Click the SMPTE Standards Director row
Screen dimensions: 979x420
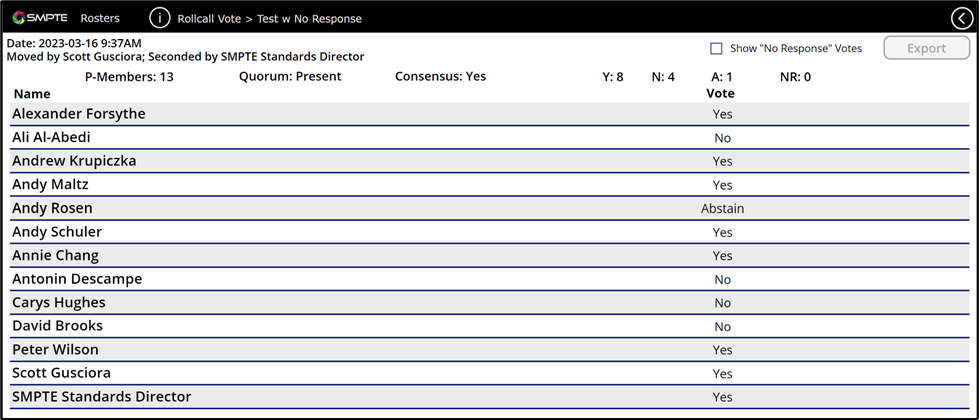(x=101, y=397)
